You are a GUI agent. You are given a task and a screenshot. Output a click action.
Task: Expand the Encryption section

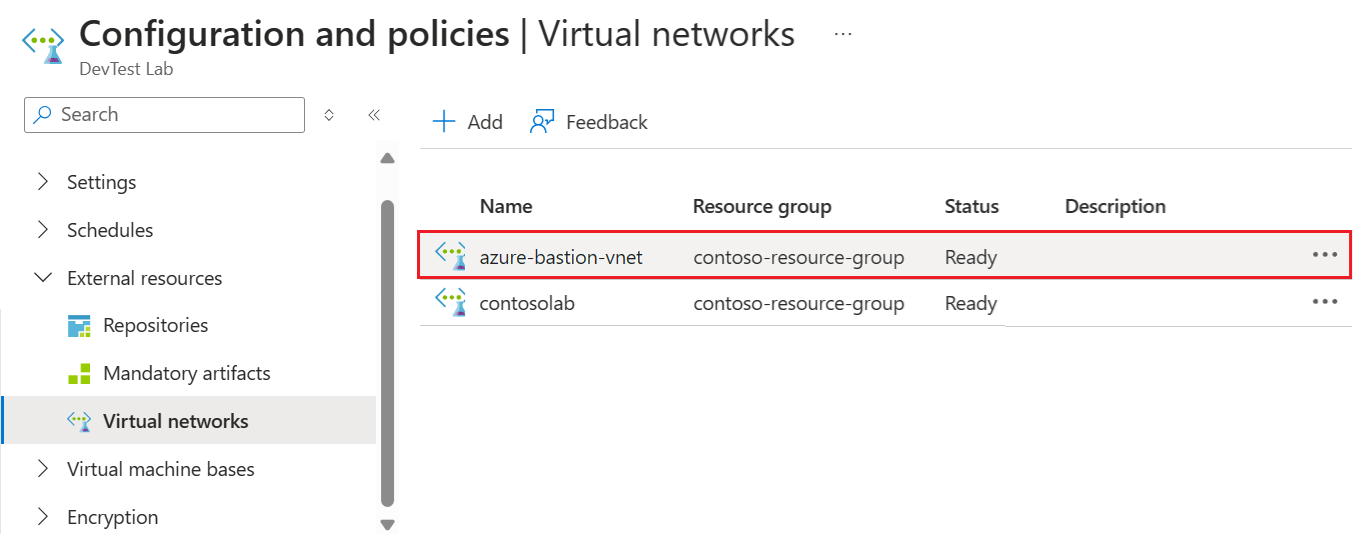click(42, 517)
